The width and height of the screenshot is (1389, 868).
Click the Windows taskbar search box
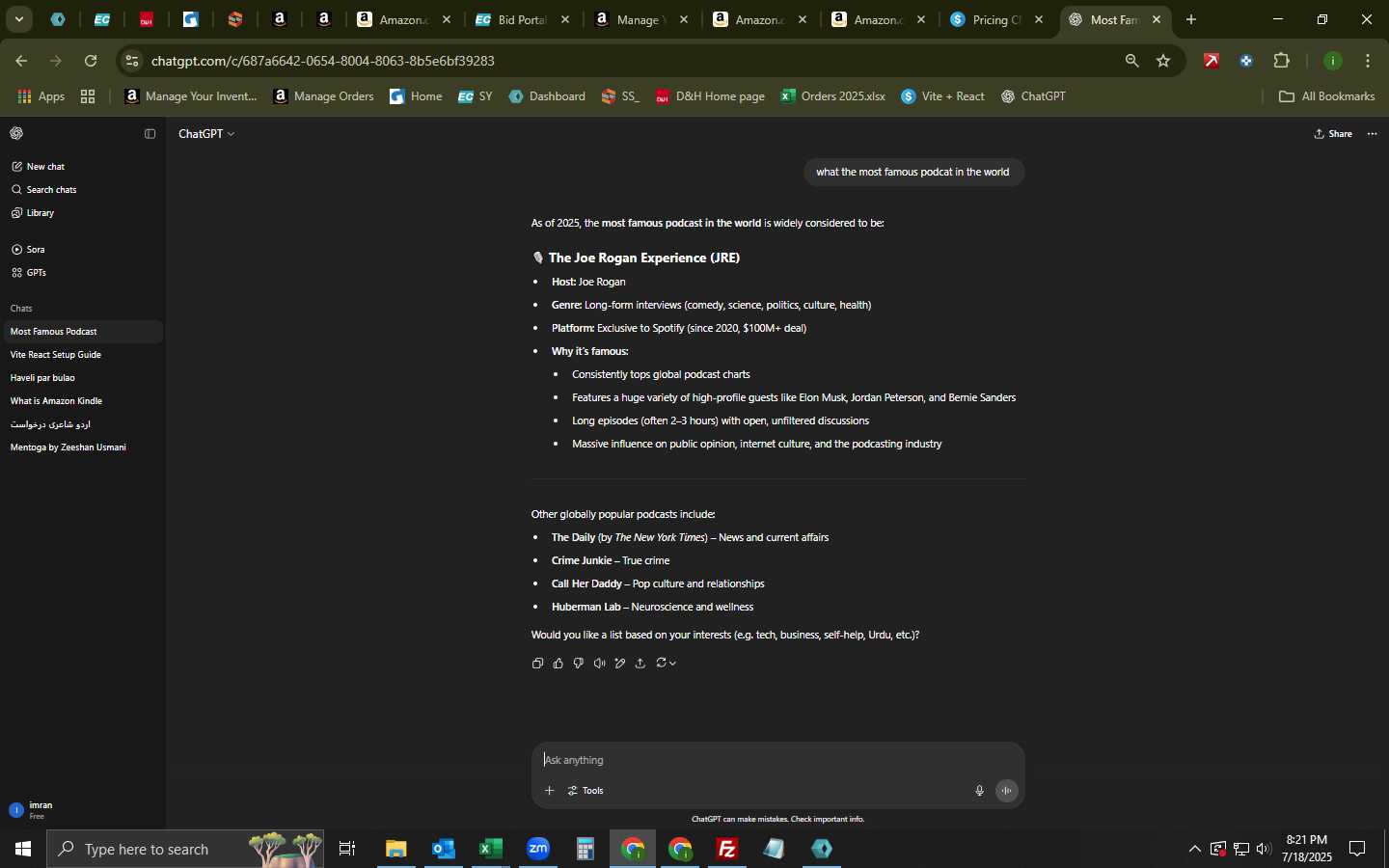point(185,849)
